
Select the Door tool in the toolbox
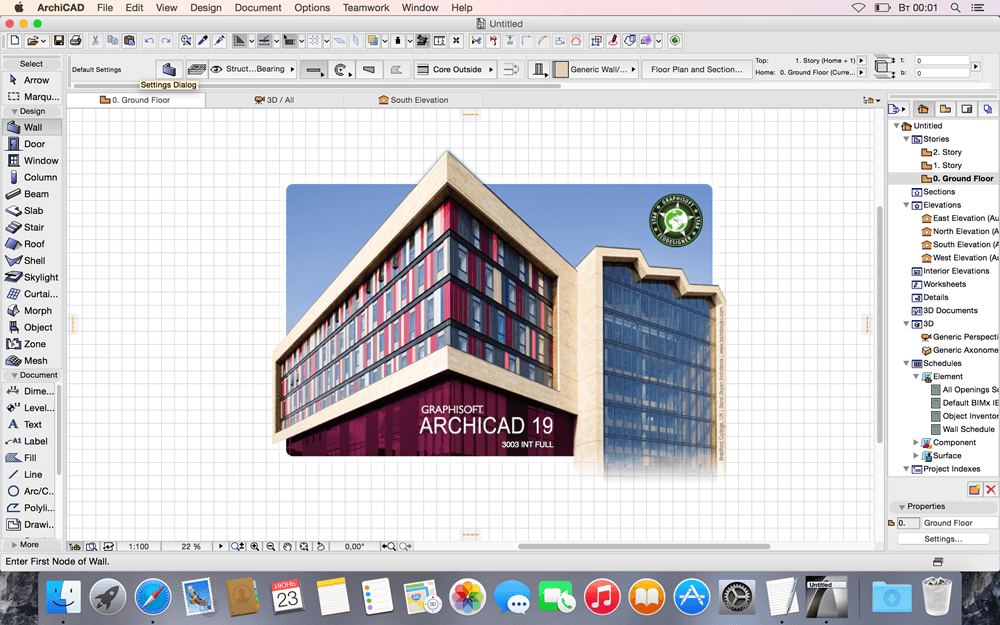click(33, 144)
